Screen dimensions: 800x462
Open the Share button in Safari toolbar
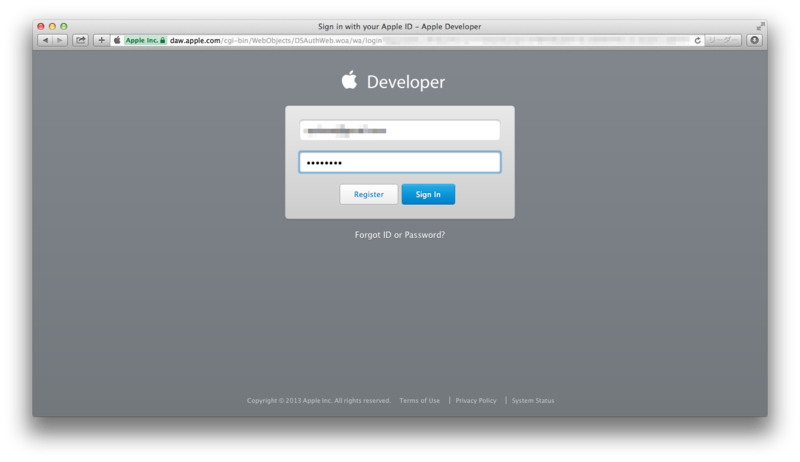[81, 40]
